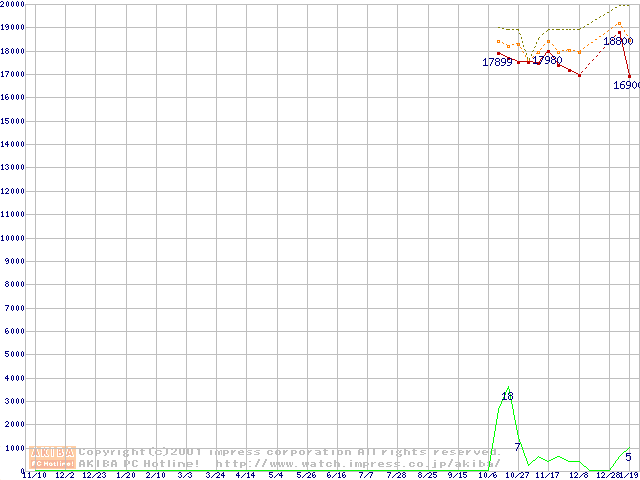640x480 pixels.
Task: Select the 17980 price data label
Action: 547,61
